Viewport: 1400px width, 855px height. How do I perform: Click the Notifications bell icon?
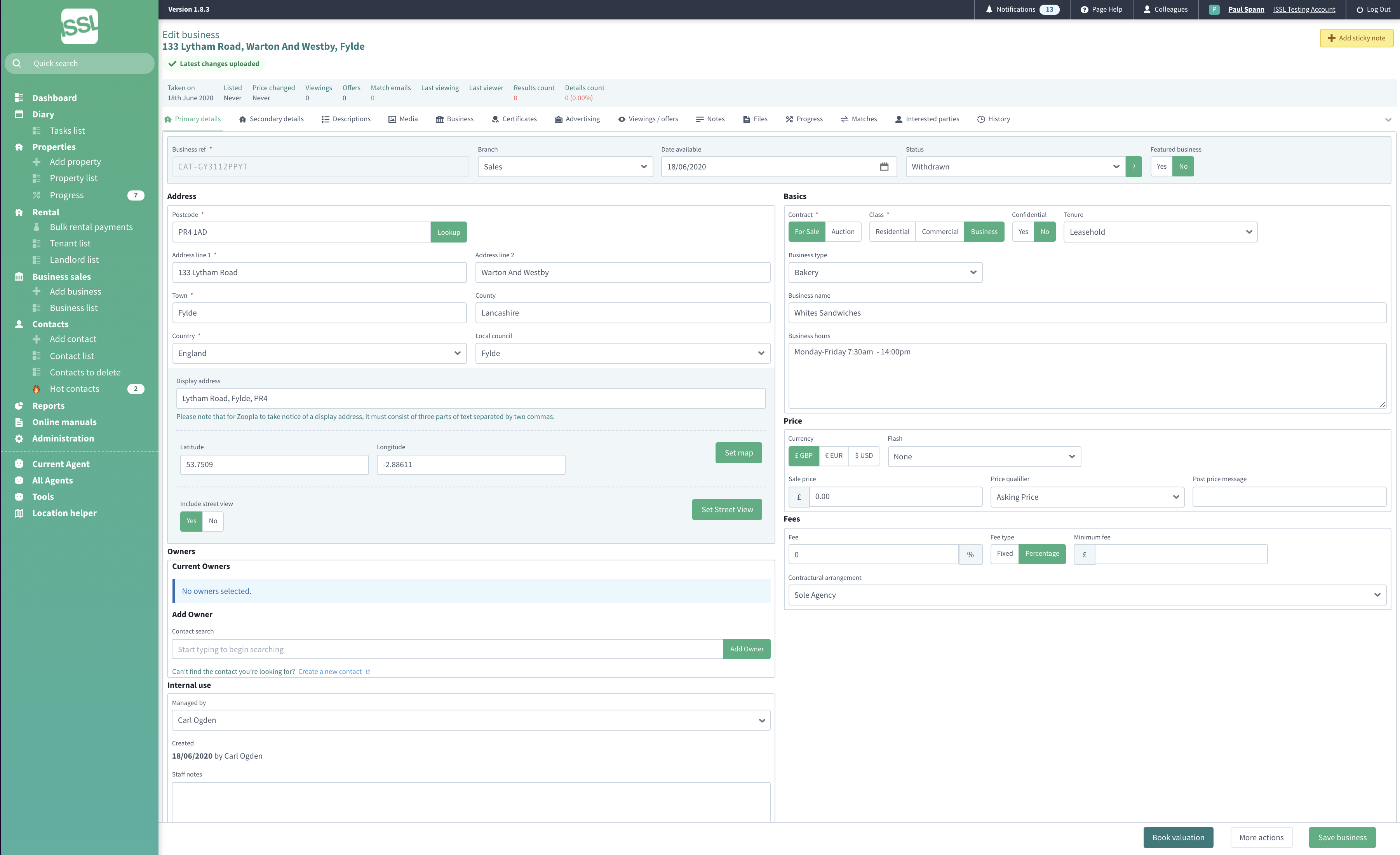pyautogui.click(x=989, y=10)
